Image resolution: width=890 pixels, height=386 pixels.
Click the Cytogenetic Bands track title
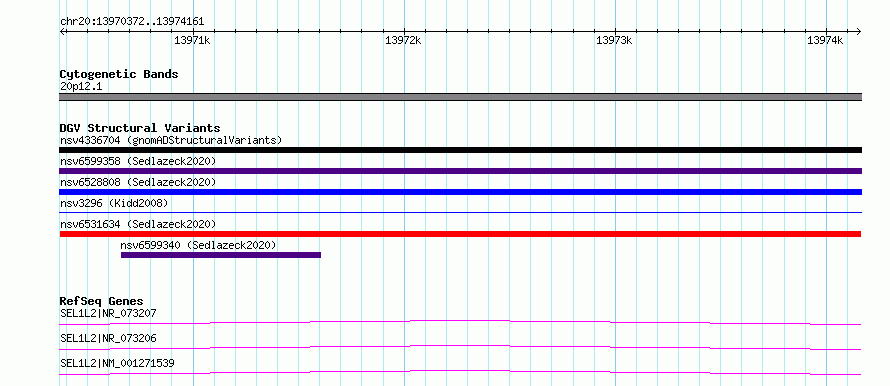(x=119, y=74)
